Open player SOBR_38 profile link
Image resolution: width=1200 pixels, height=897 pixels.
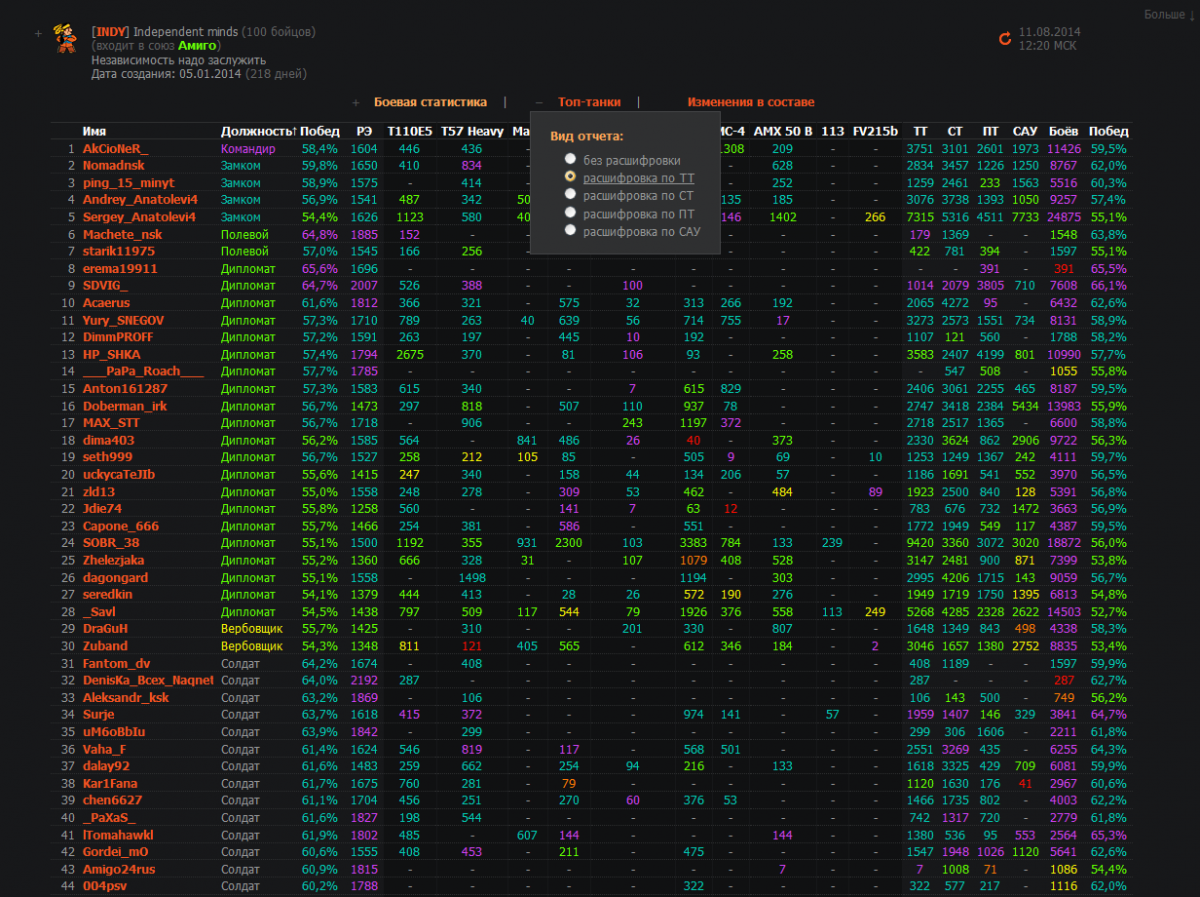click(x=111, y=543)
